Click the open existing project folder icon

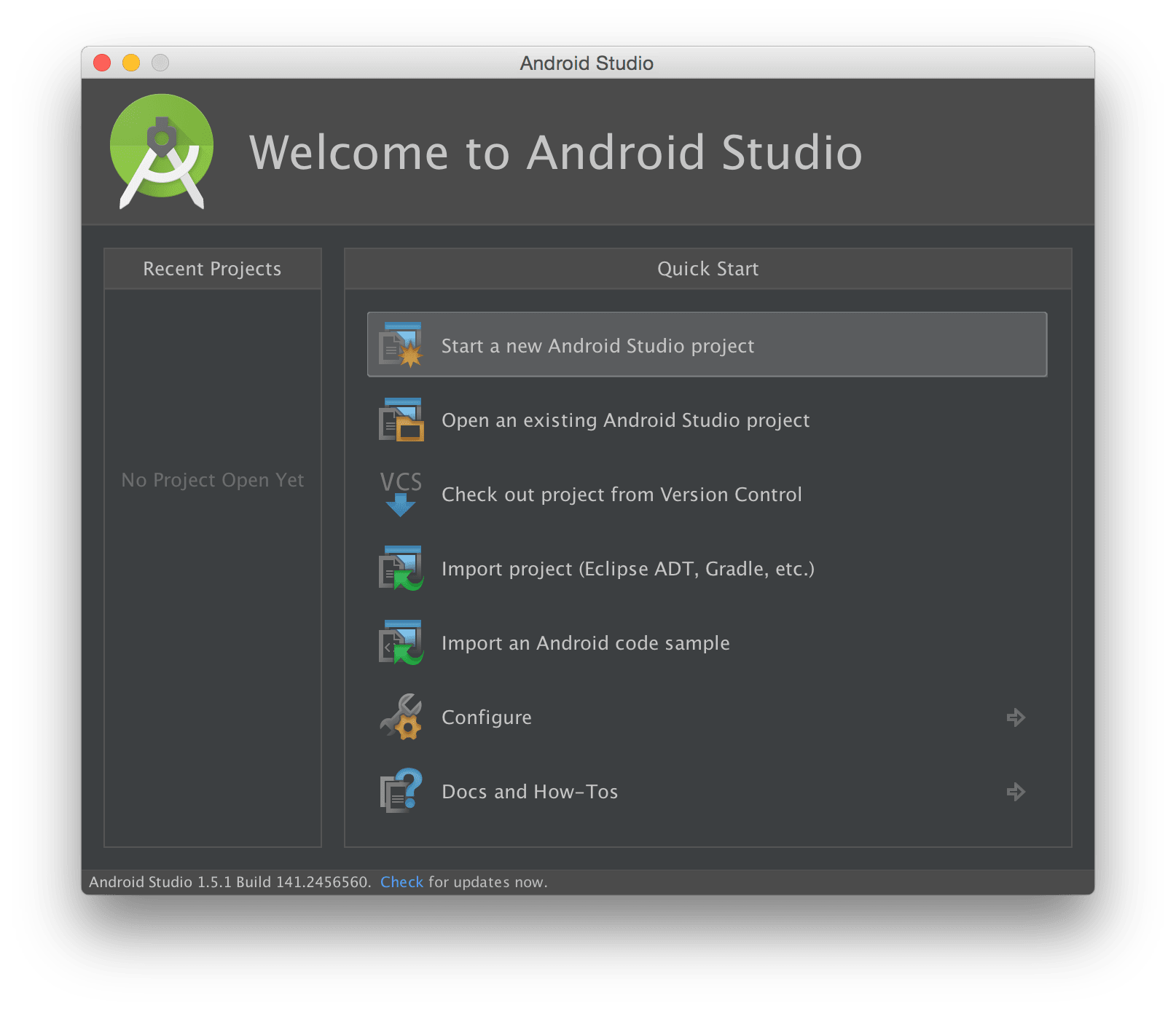tap(401, 420)
